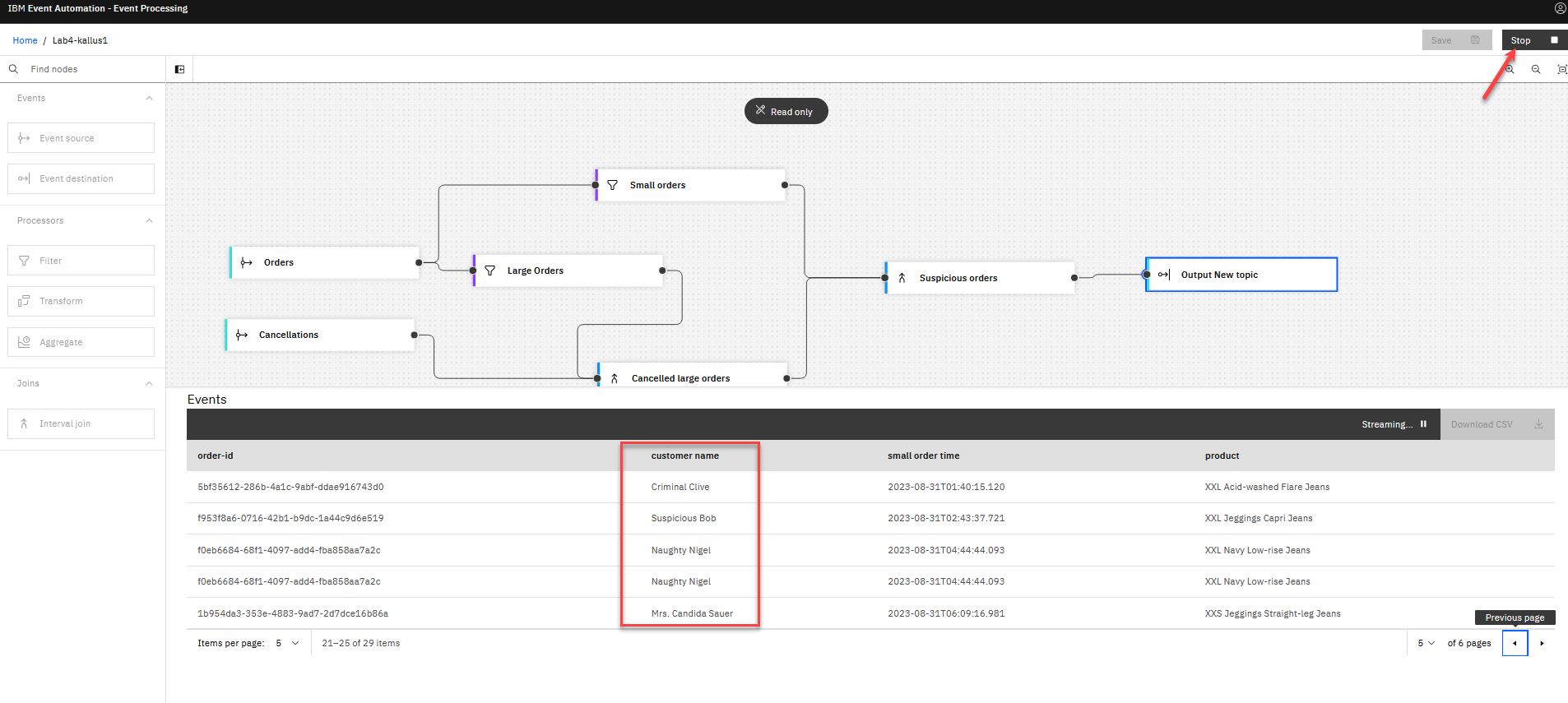The height and width of the screenshot is (703, 1568).
Task: Go to the Home breadcrumb link
Action: pyautogui.click(x=25, y=40)
